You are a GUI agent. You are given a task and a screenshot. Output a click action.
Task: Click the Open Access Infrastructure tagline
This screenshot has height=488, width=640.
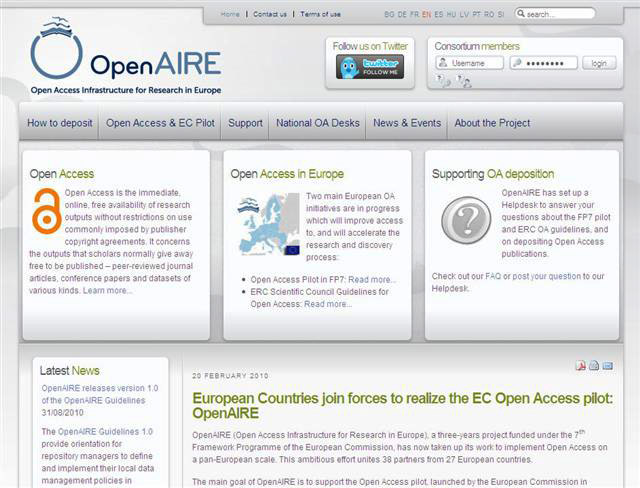[x=126, y=90]
